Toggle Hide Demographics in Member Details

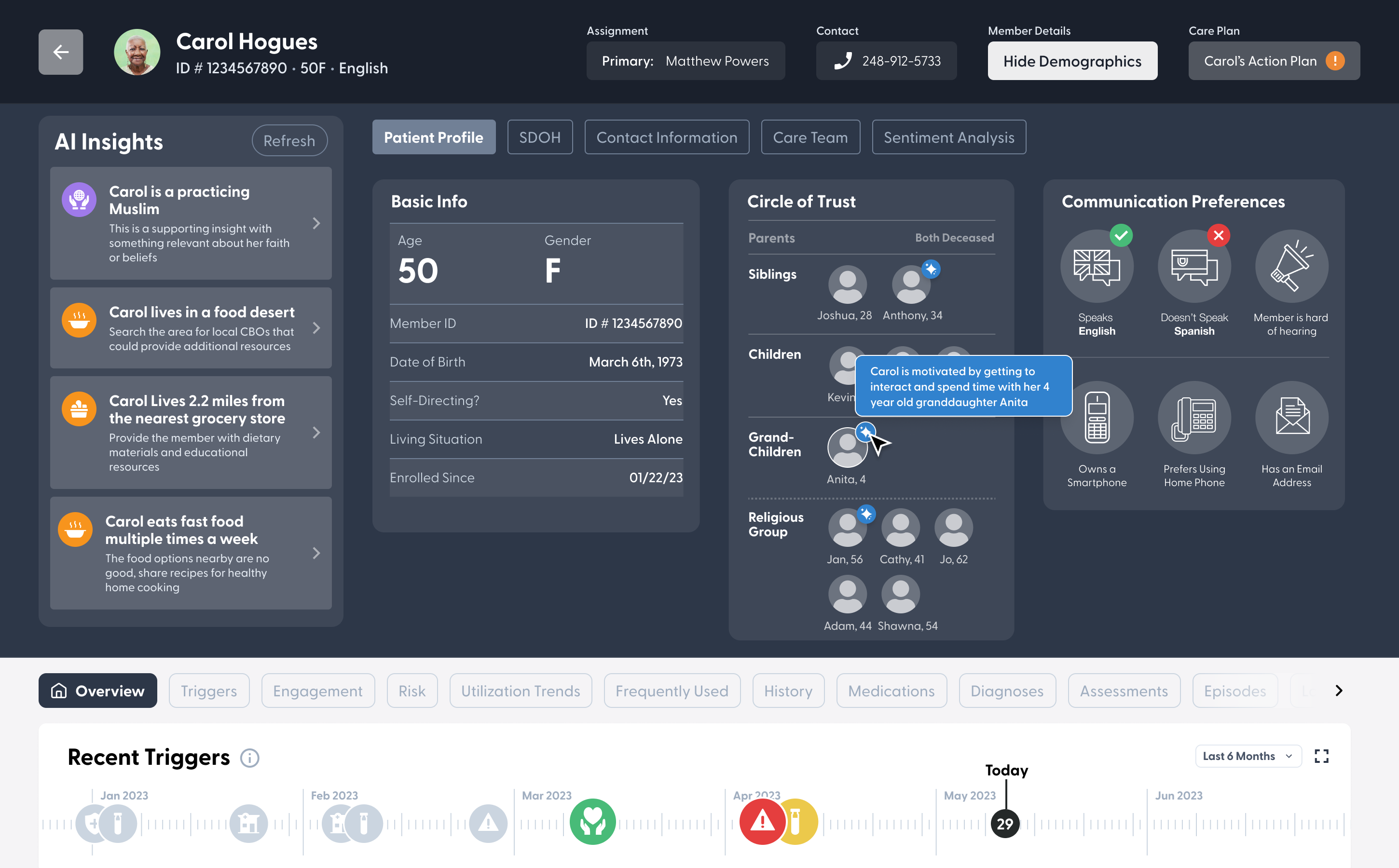click(x=1072, y=60)
